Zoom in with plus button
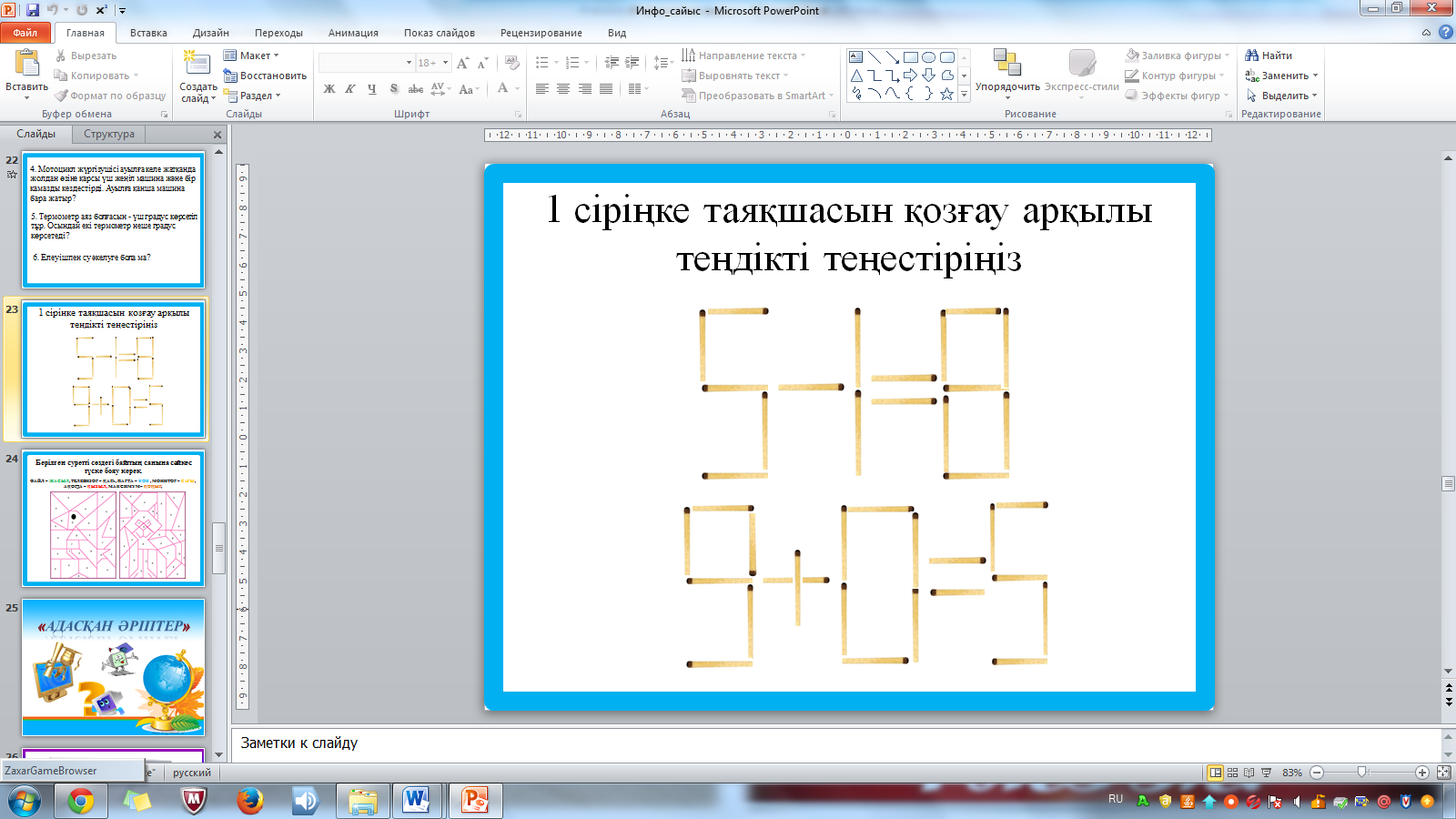This screenshot has height=819, width=1456. point(1421,773)
